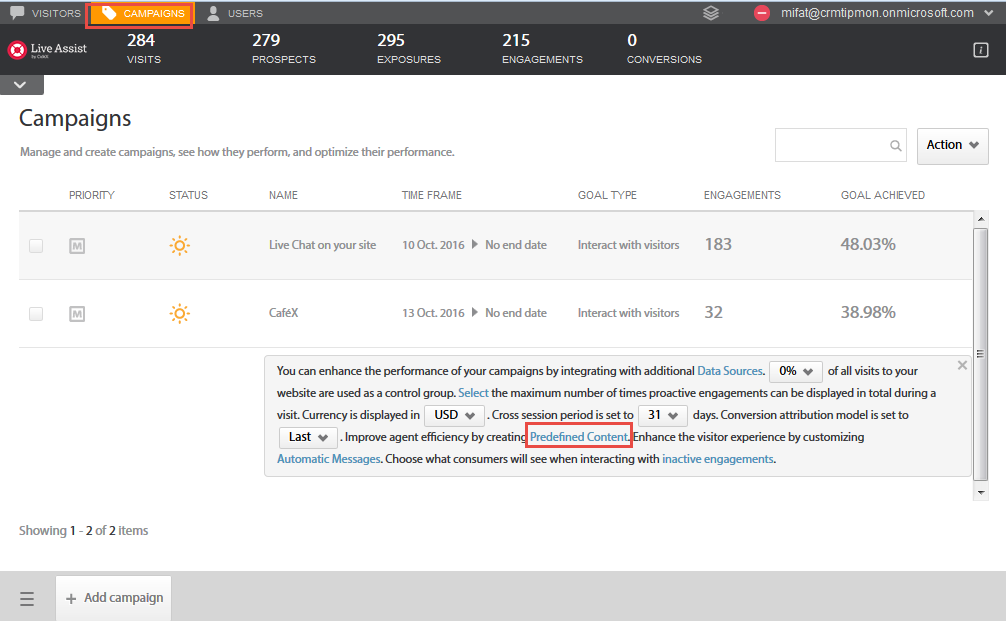This screenshot has width=1006, height=621.
Task: Open the hamburger menu at bottom left
Action: pos(27,597)
